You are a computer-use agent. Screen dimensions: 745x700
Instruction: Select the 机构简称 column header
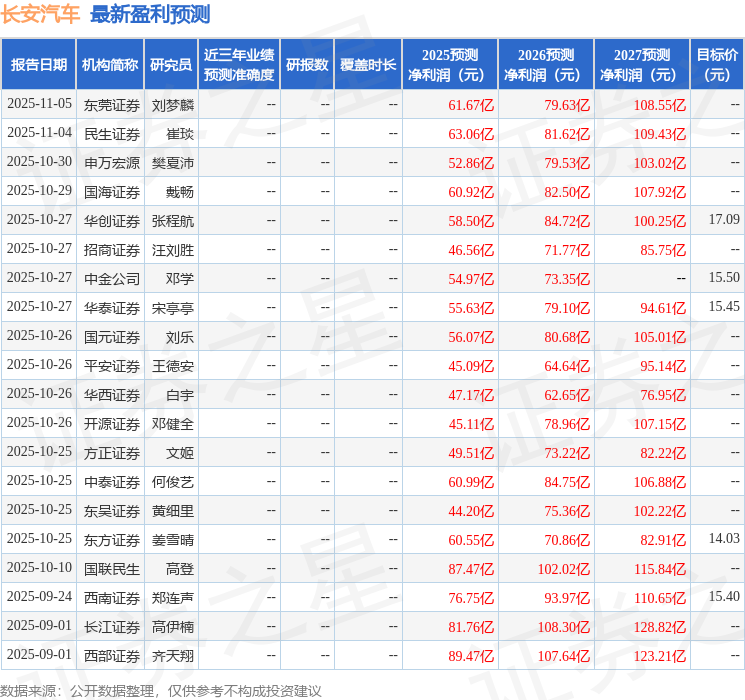110,65
